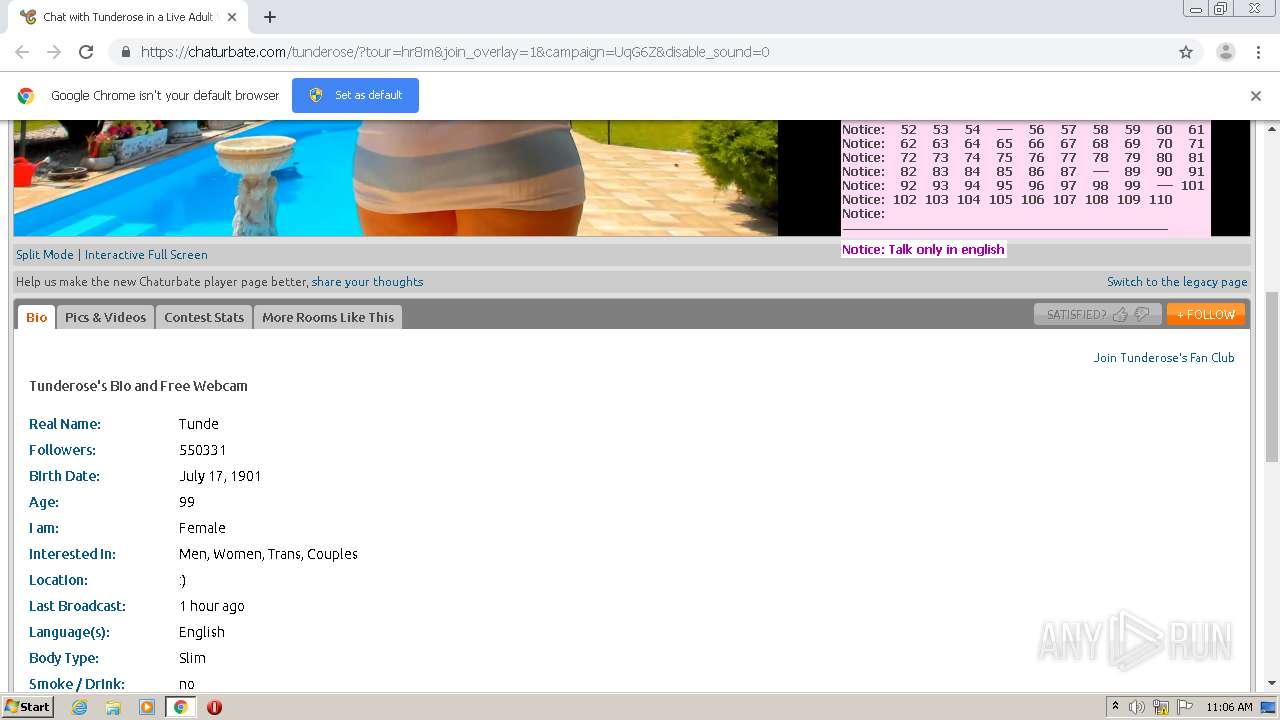Open the share your thoughts link
The width and height of the screenshot is (1280, 720).
(x=367, y=282)
